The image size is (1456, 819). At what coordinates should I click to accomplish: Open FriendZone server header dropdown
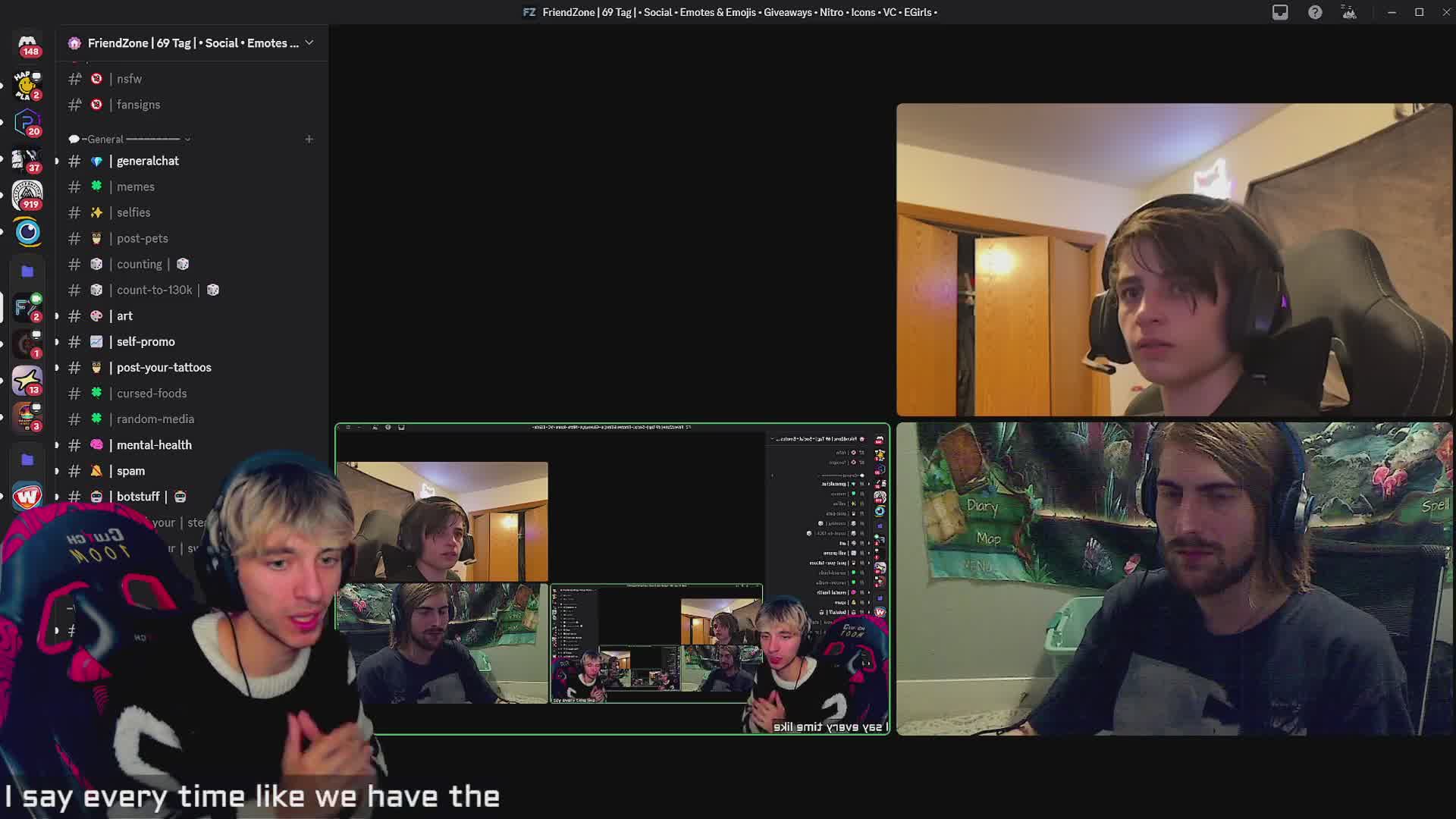point(309,43)
